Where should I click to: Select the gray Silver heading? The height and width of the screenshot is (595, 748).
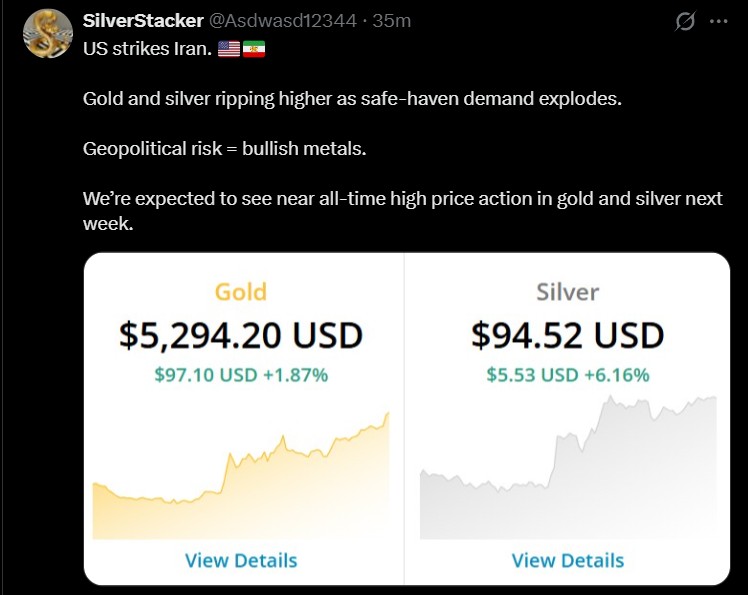567,292
